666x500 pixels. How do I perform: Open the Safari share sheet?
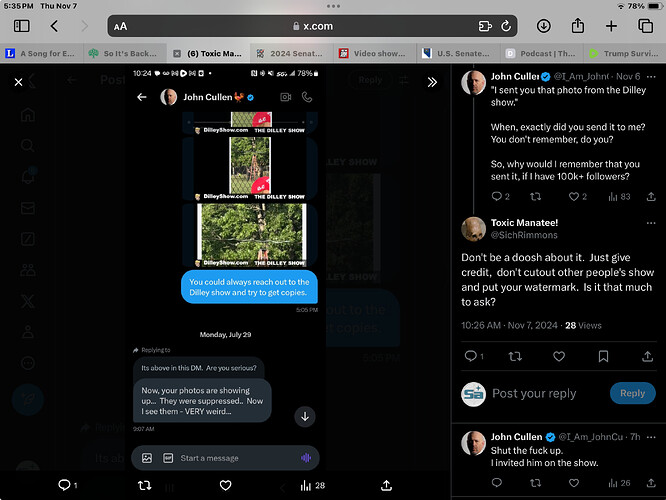click(577, 26)
